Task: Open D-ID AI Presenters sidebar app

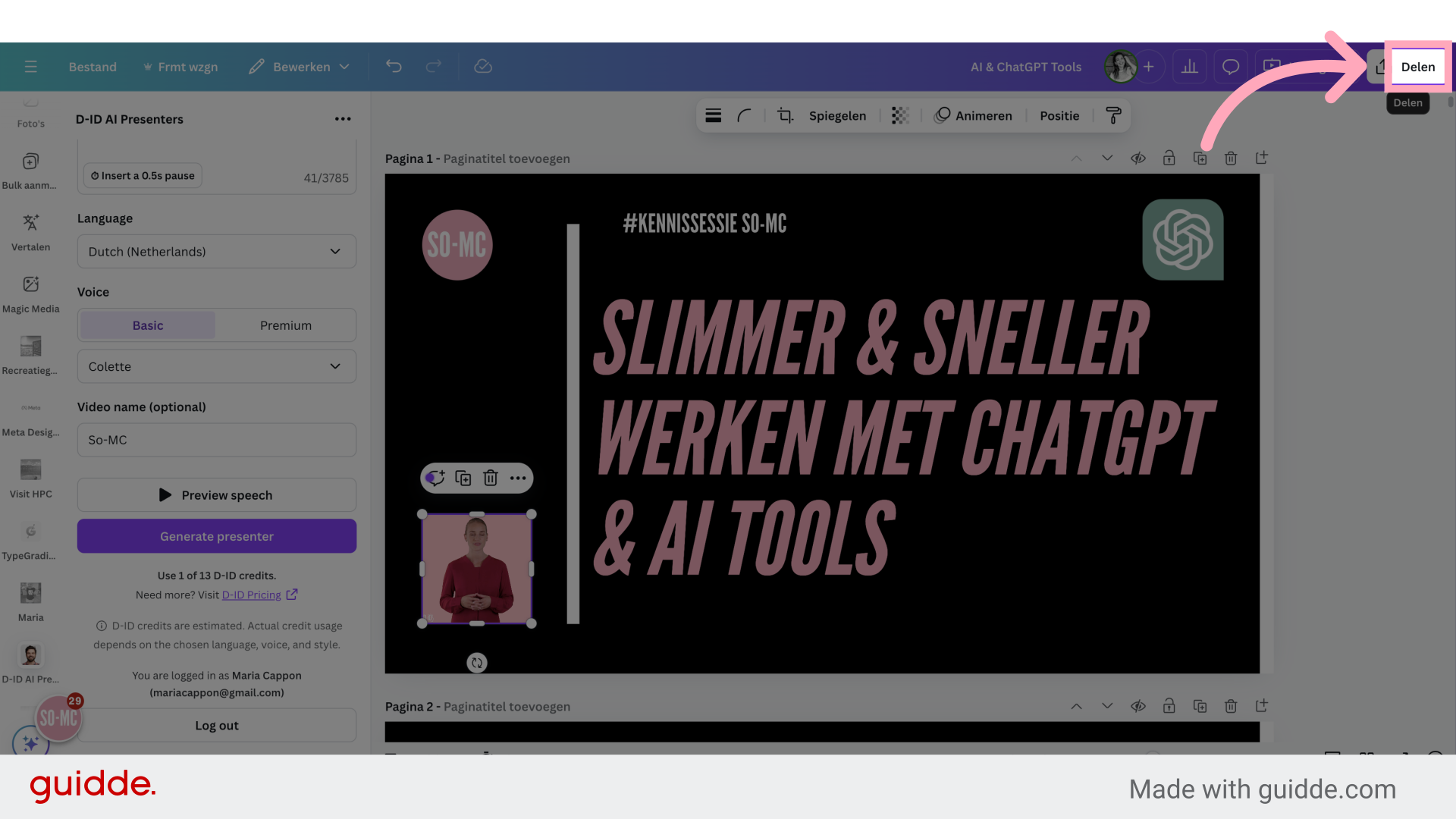Action: click(30, 664)
